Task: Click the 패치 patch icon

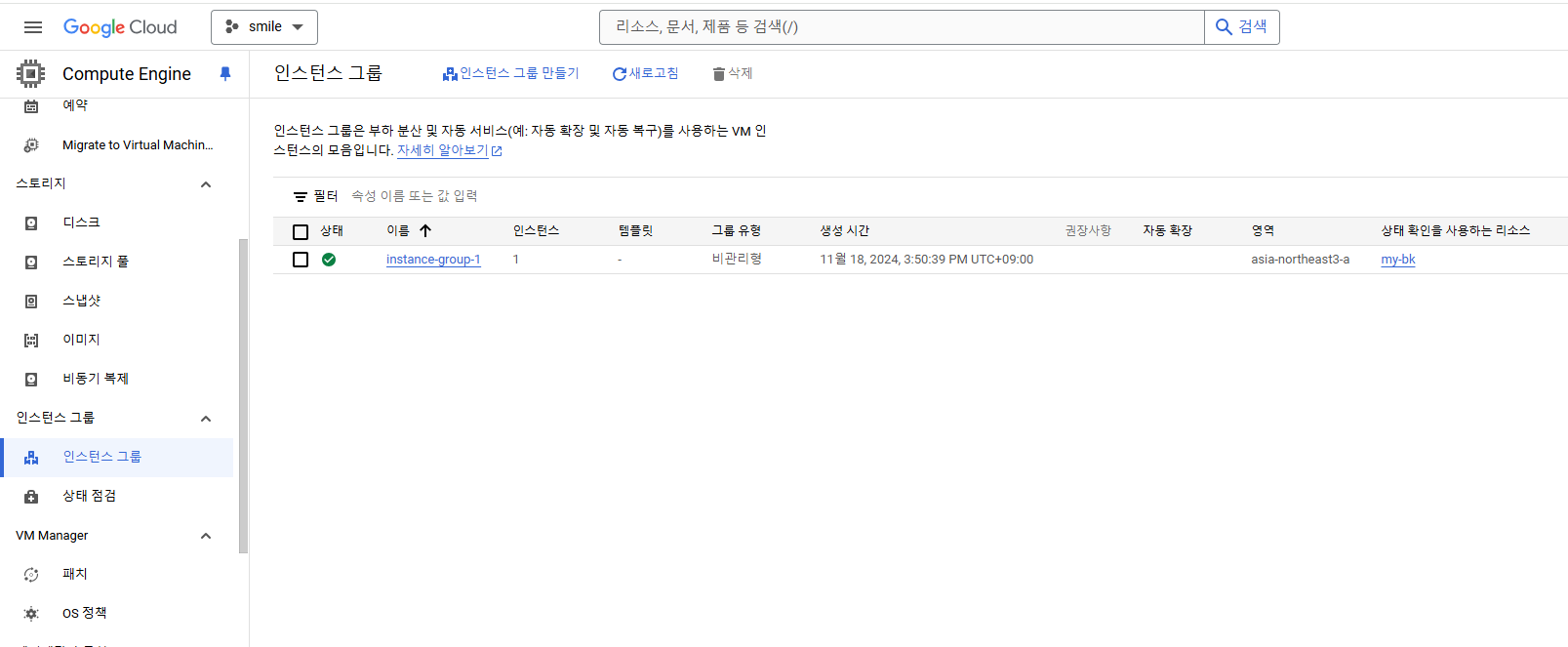Action: click(31, 575)
